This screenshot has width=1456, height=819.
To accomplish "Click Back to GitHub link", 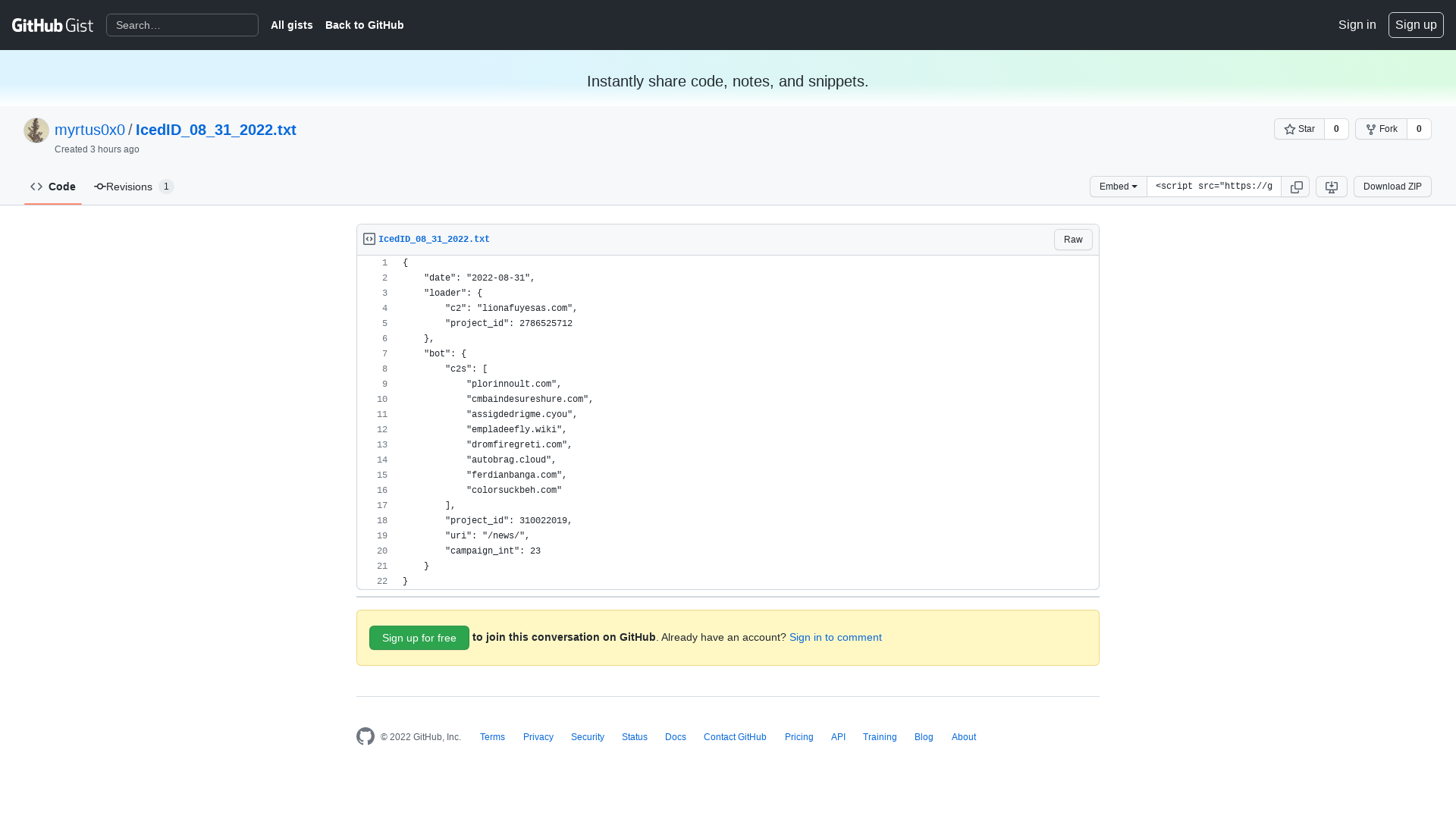I will tap(364, 25).
